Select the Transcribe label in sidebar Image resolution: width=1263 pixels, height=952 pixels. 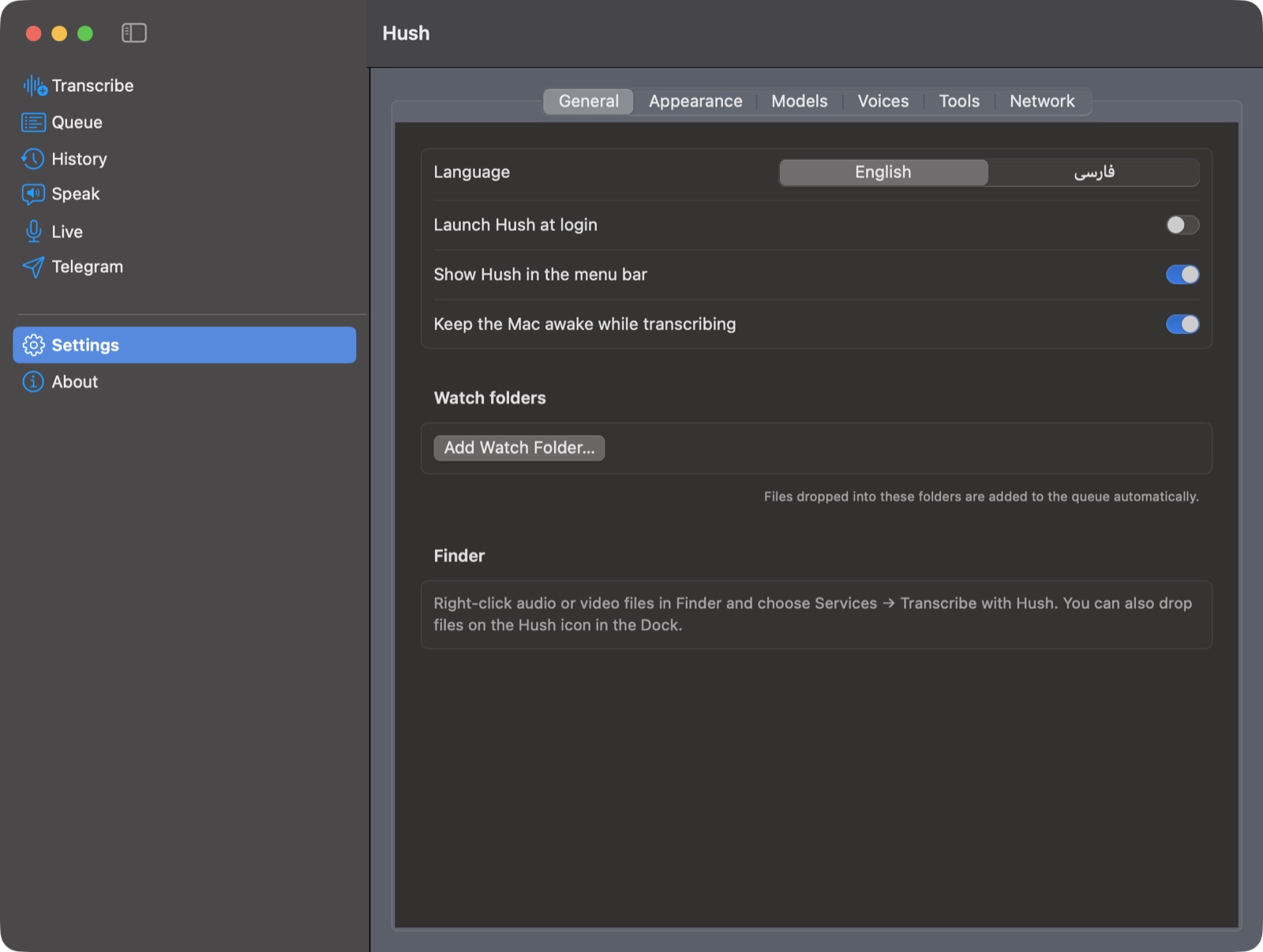pyautogui.click(x=92, y=85)
